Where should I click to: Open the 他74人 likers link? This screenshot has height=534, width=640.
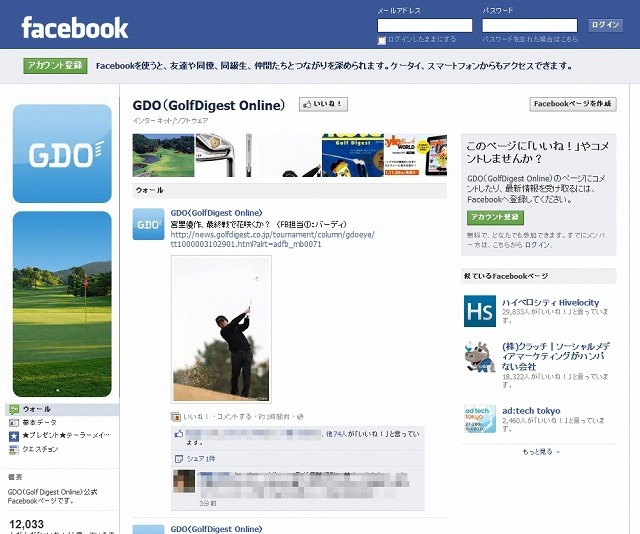pyautogui.click(x=336, y=434)
